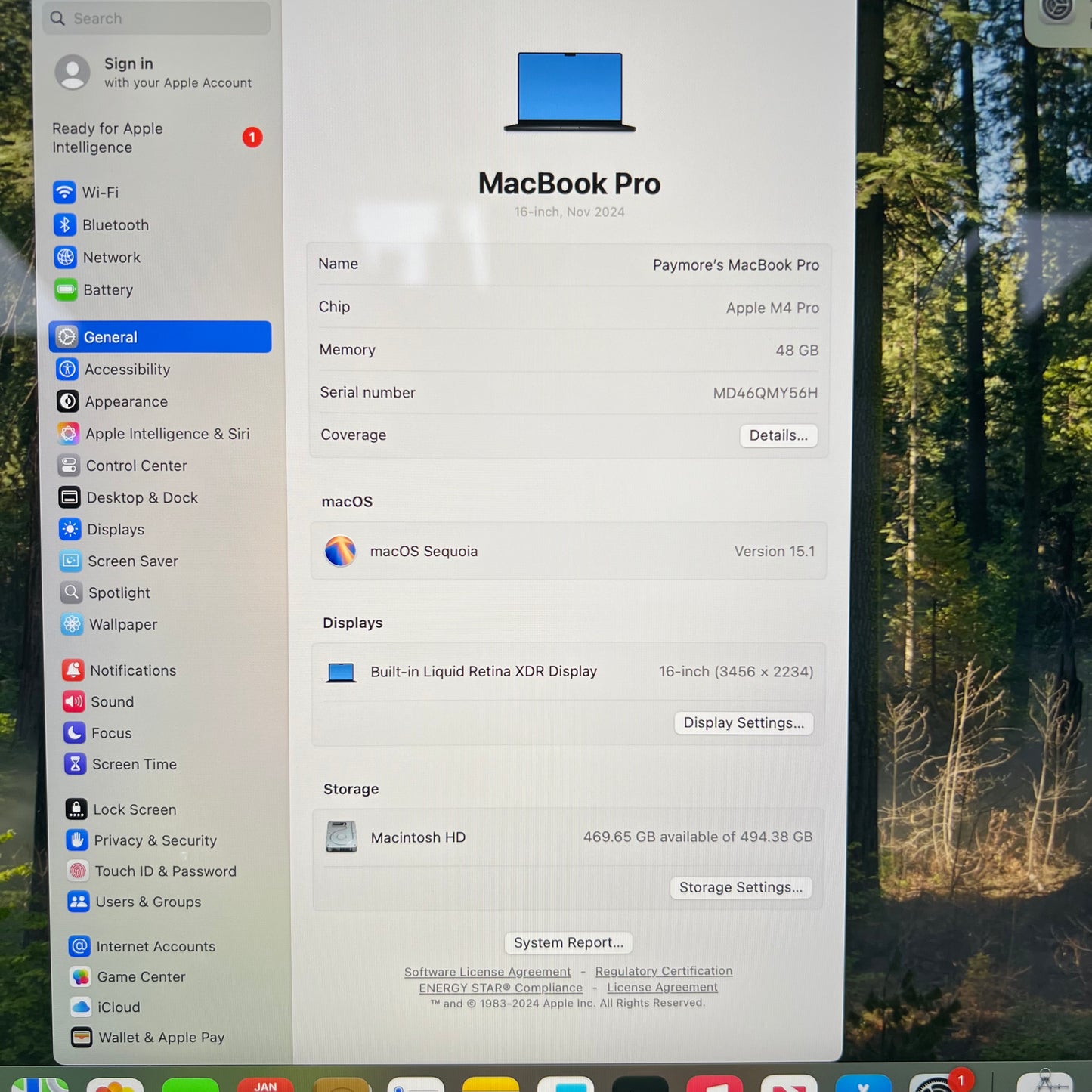Open Screen Saver settings
Screen dimensions: 1092x1092
(133, 561)
